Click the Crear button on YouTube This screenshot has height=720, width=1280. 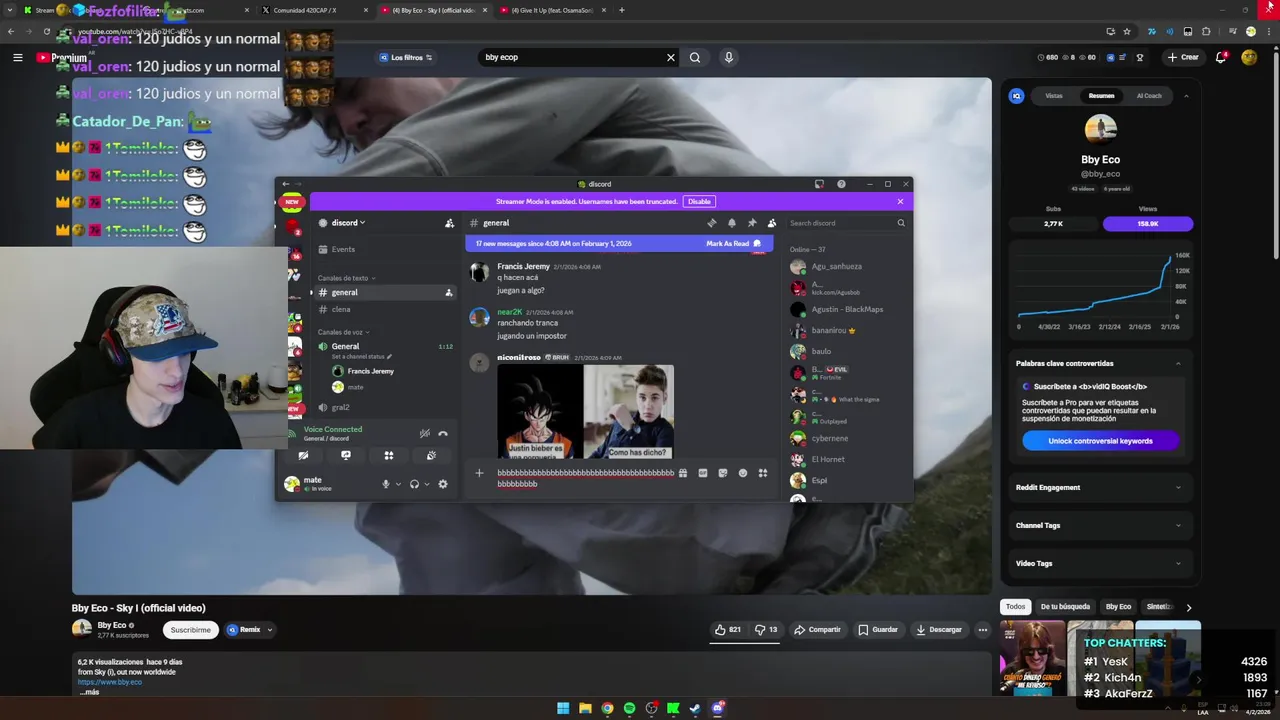tap(1183, 57)
